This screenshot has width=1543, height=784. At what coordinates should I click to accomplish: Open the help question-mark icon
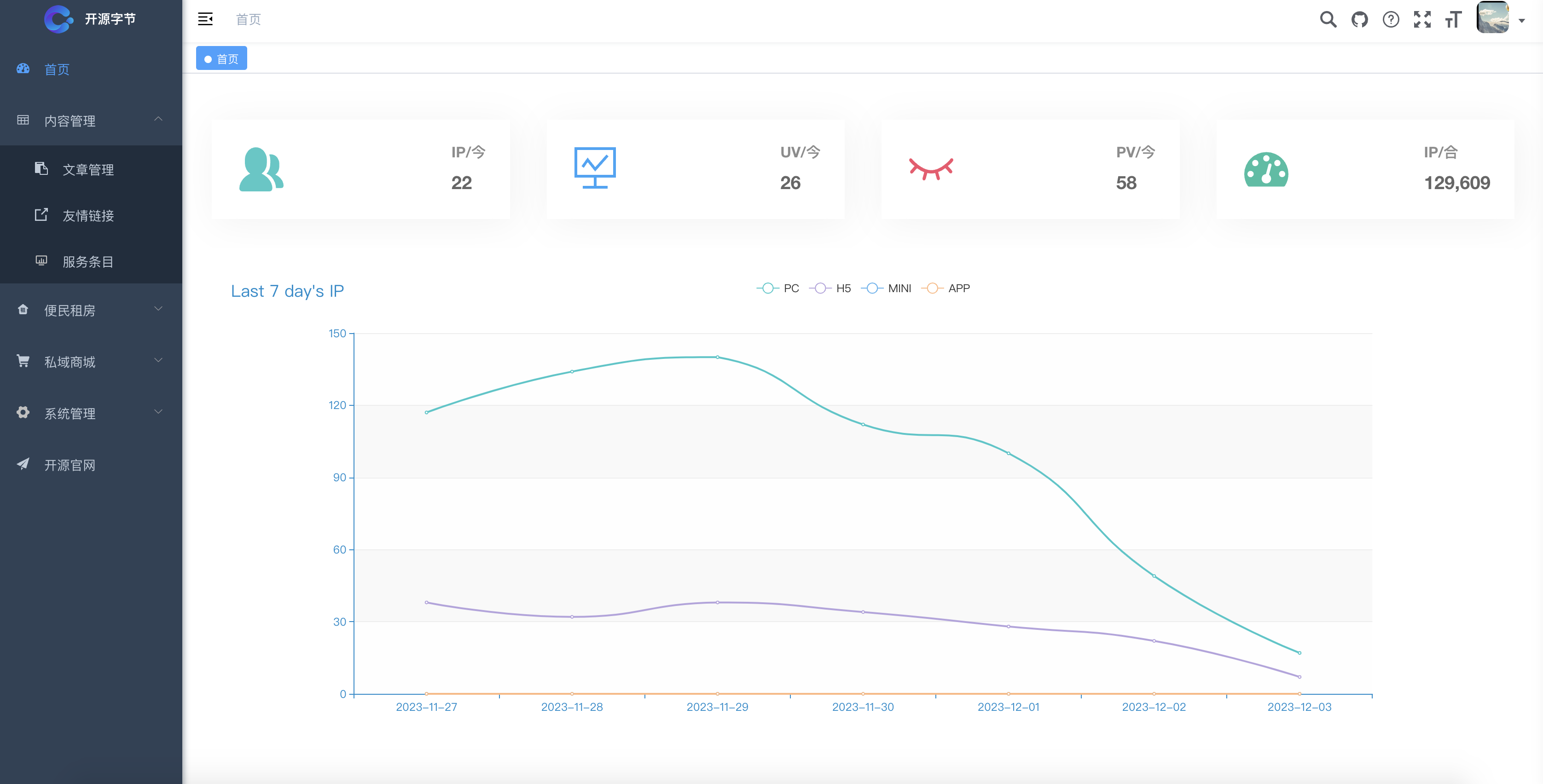click(x=1391, y=19)
